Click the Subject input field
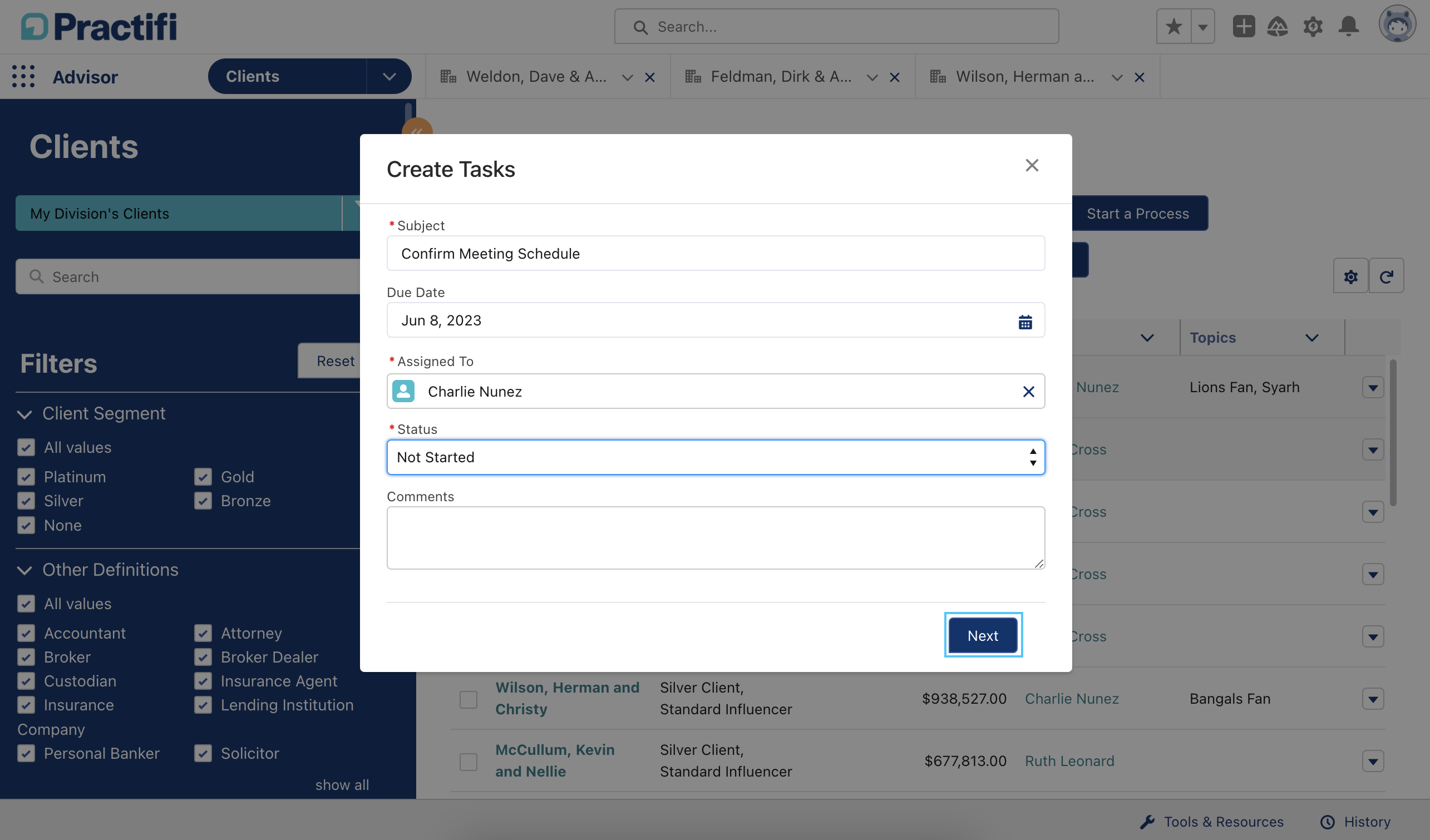 tap(716, 253)
